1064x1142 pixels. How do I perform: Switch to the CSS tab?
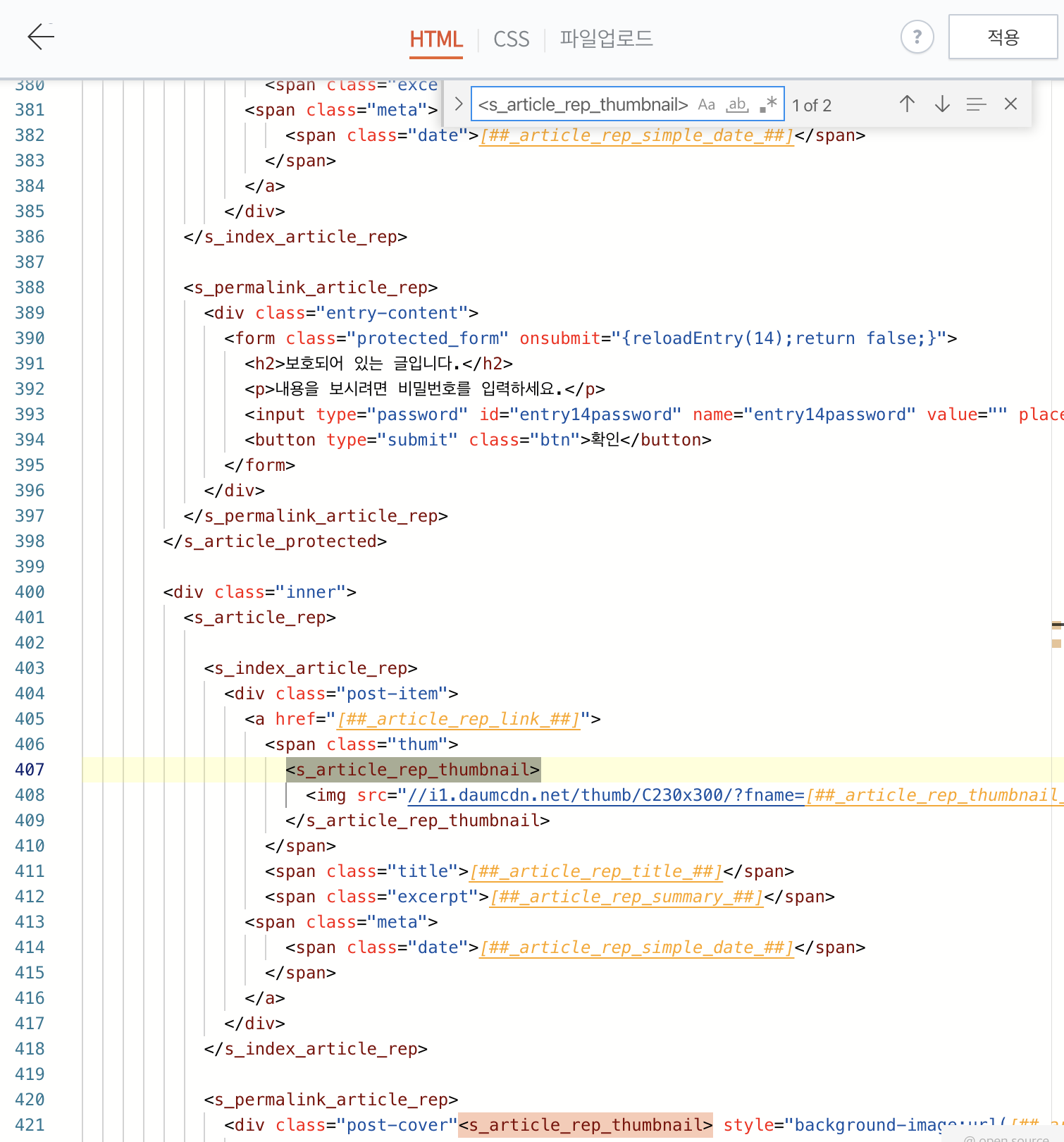pyautogui.click(x=512, y=39)
